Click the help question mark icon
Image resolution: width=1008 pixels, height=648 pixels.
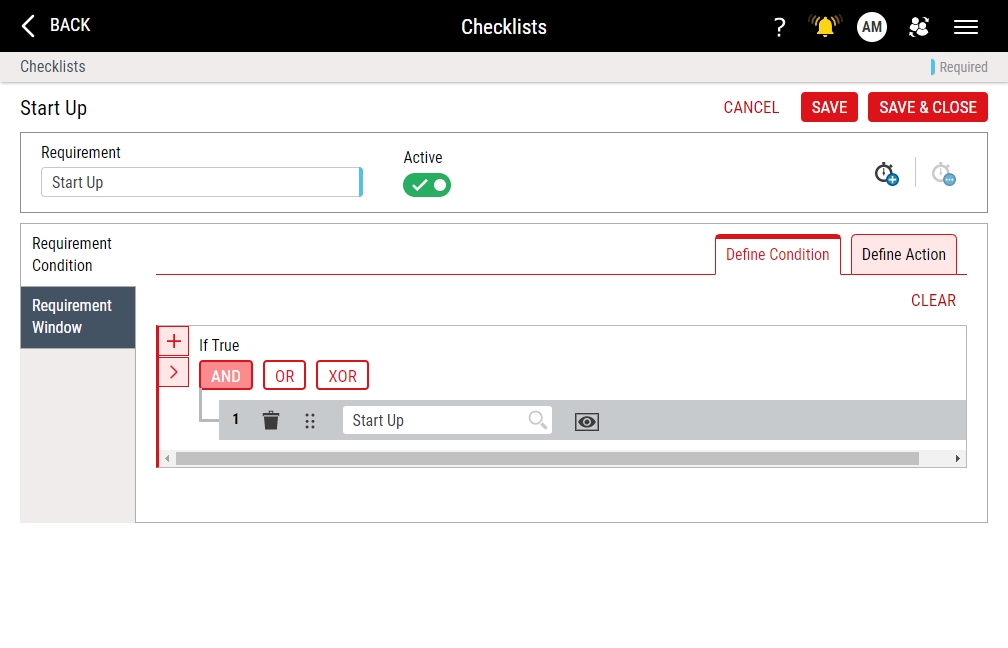coord(780,27)
